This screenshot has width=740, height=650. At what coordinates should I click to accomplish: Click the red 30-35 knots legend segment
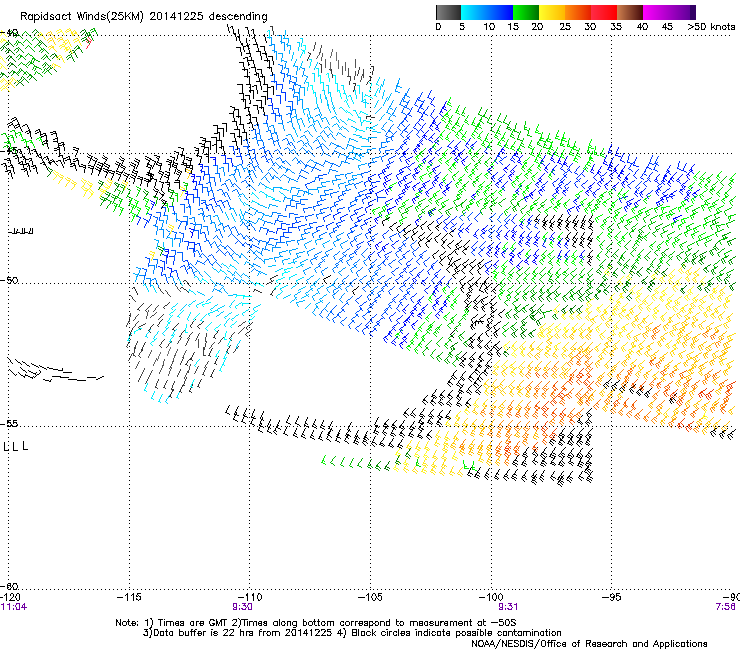[x=604, y=12]
